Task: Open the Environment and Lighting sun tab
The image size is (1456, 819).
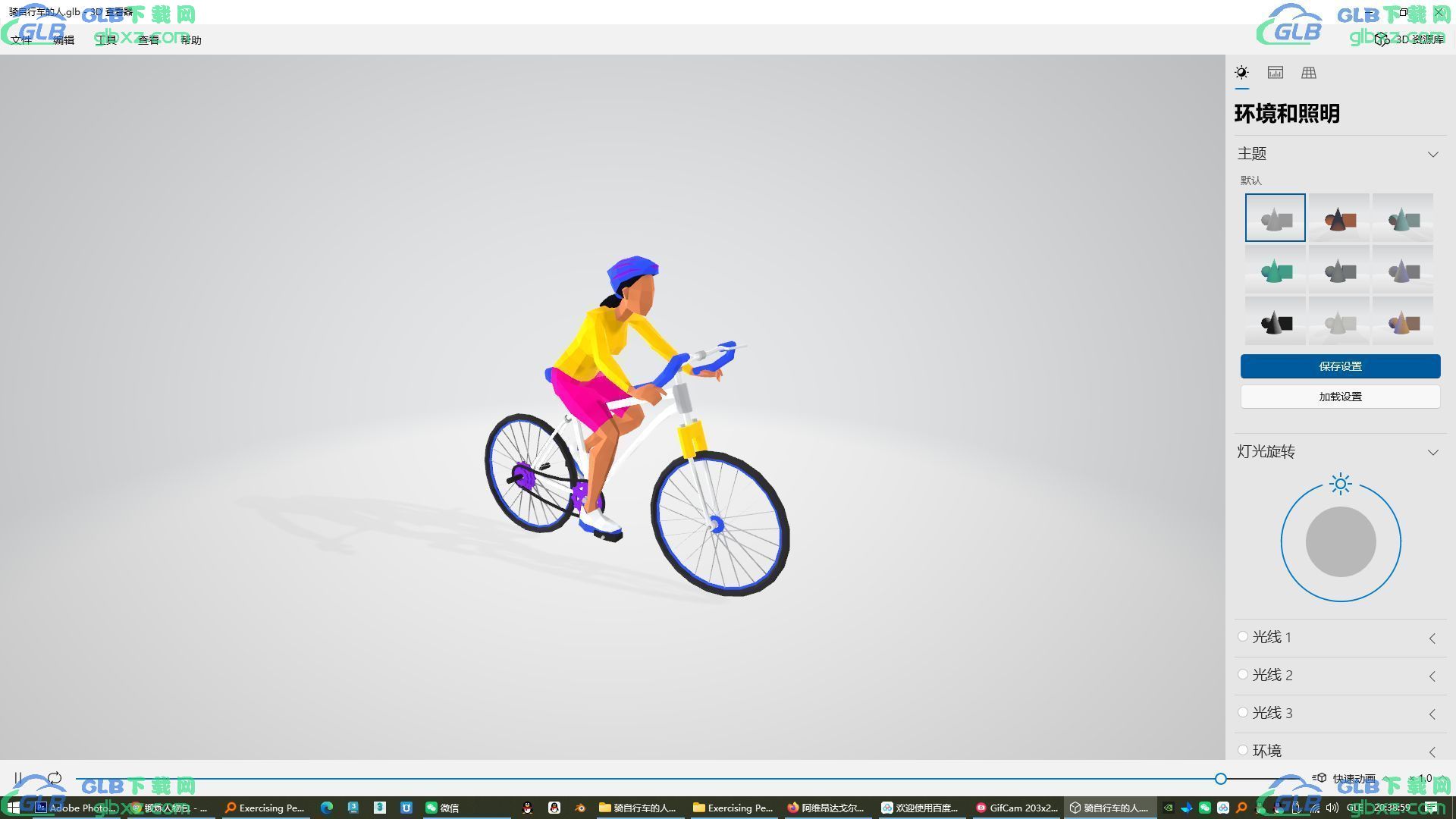Action: 1241,73
